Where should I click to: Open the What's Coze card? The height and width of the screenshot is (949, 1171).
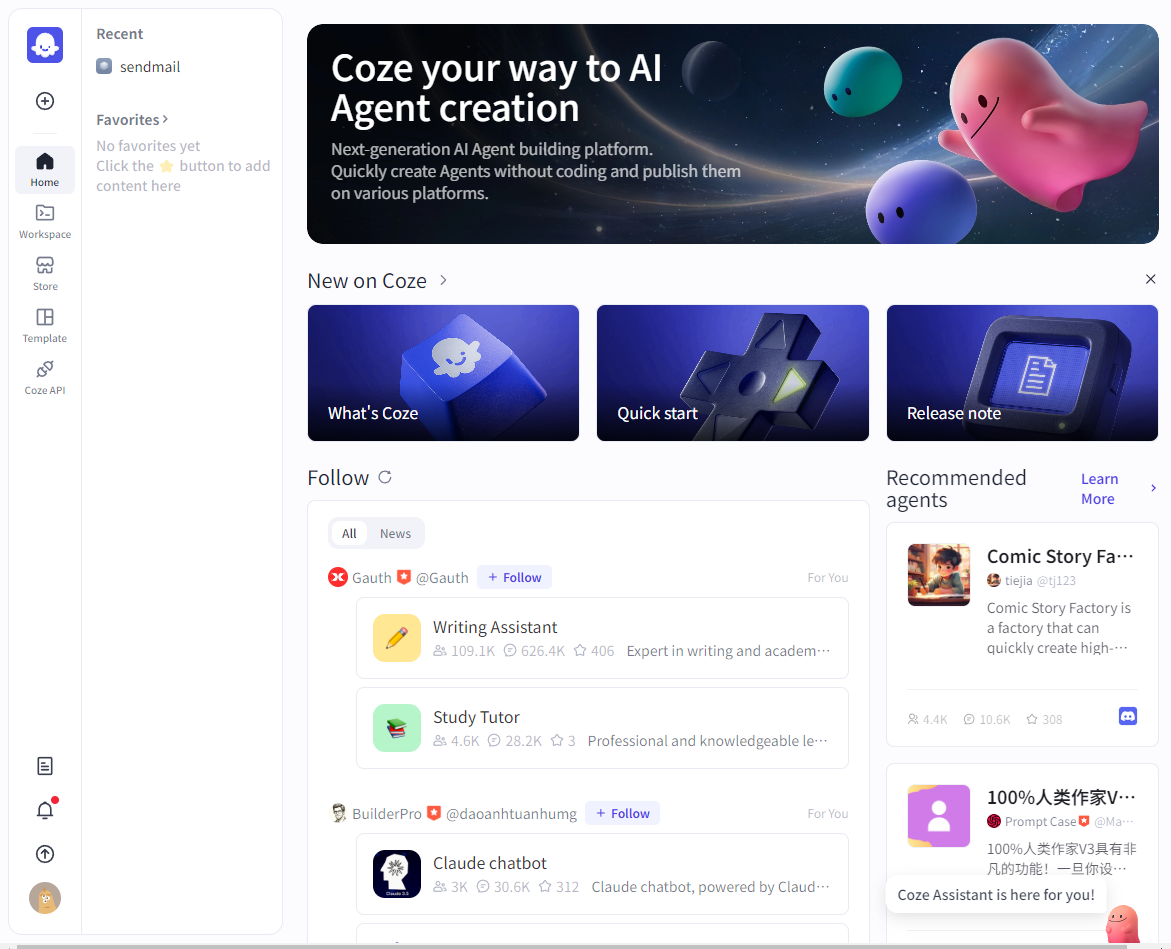(443, 373)
